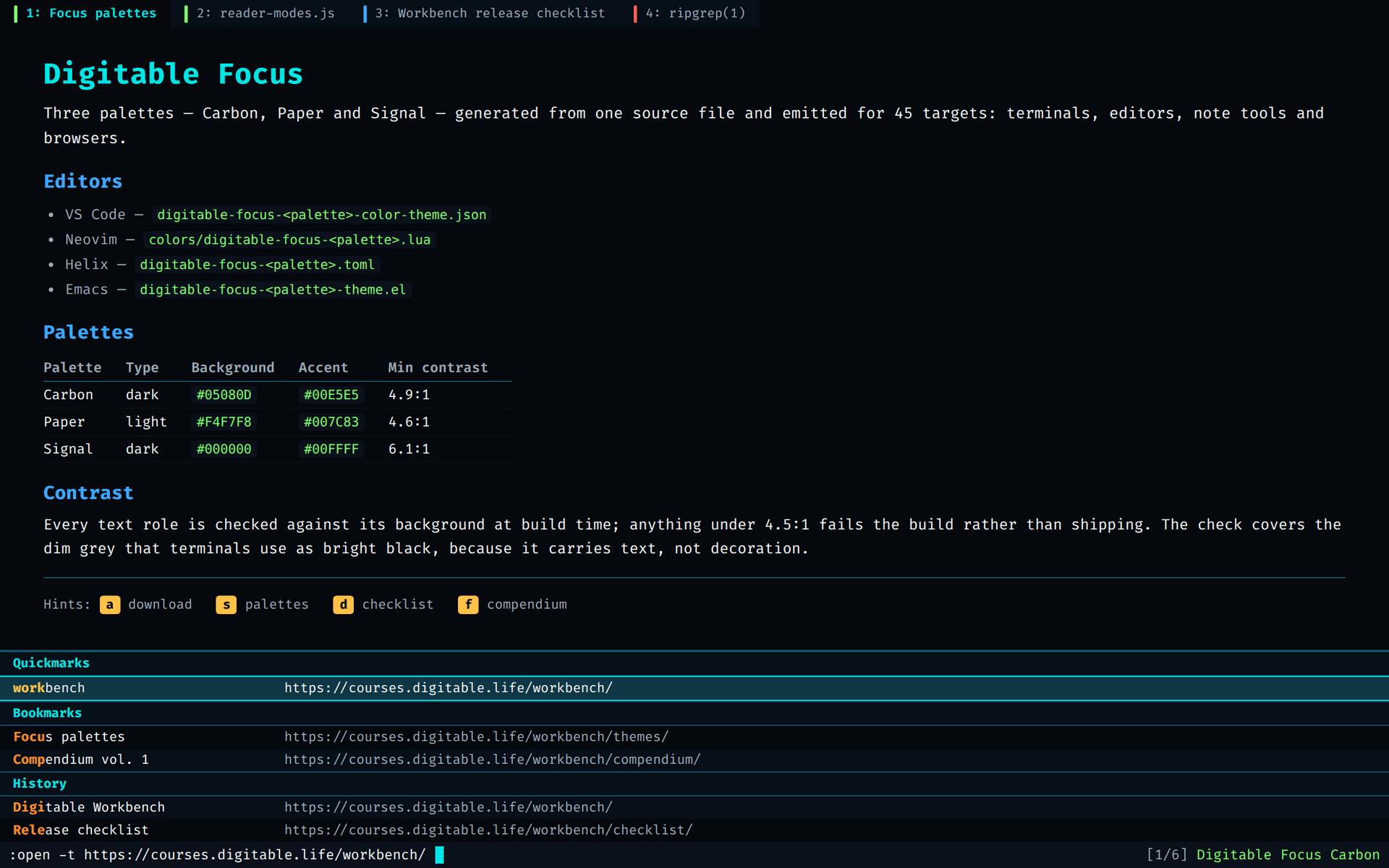The image size is (1389, 868).
Task: Click the Signal background code #000000
Action: point(224,449)
